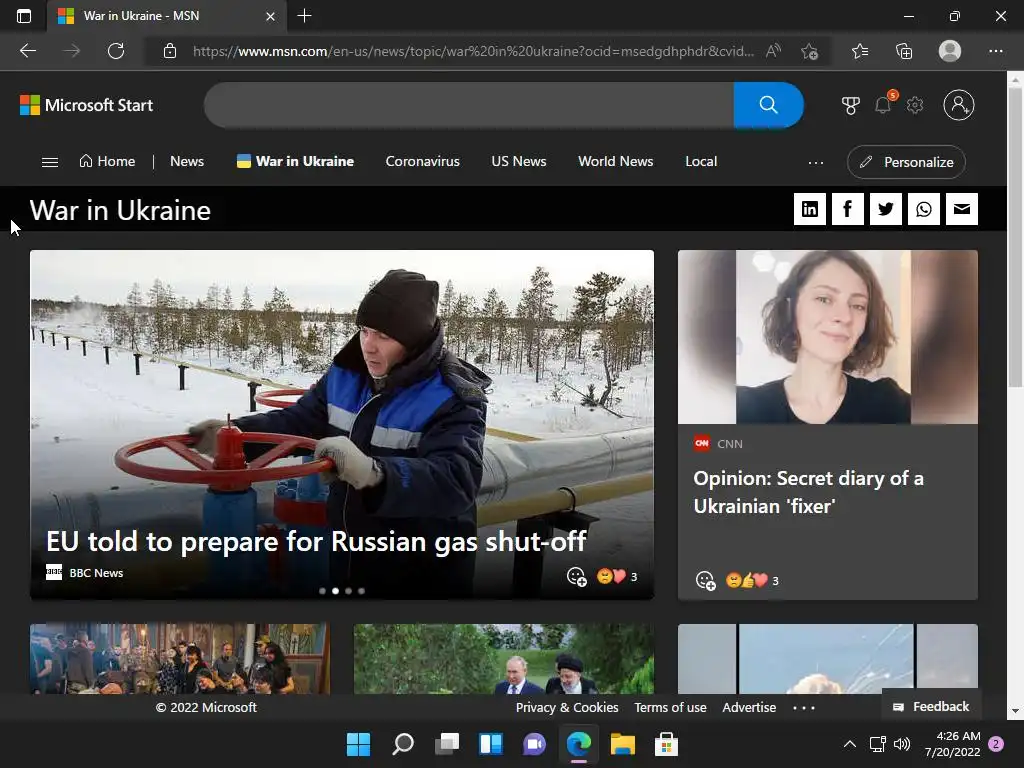Open Microsoft Store from taskbar
Screen dimensions: 1024x768
(666, 744)
